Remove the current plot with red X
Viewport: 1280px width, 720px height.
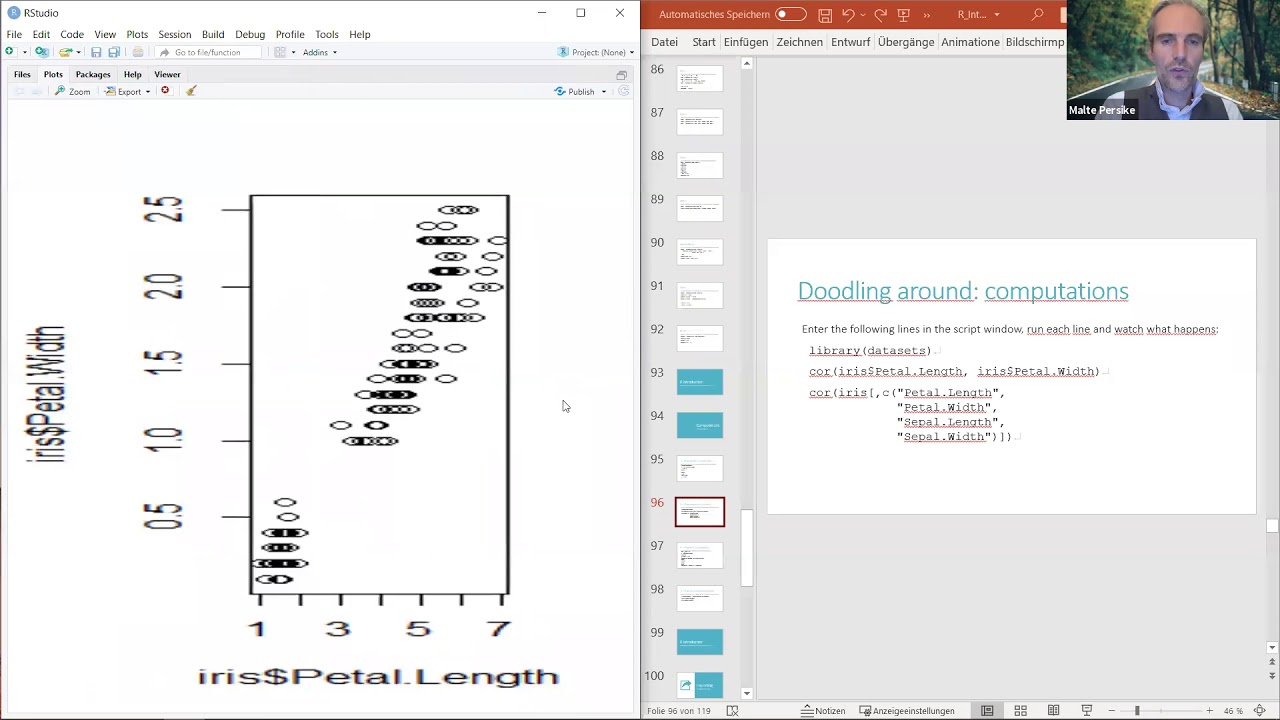point(165,91)
